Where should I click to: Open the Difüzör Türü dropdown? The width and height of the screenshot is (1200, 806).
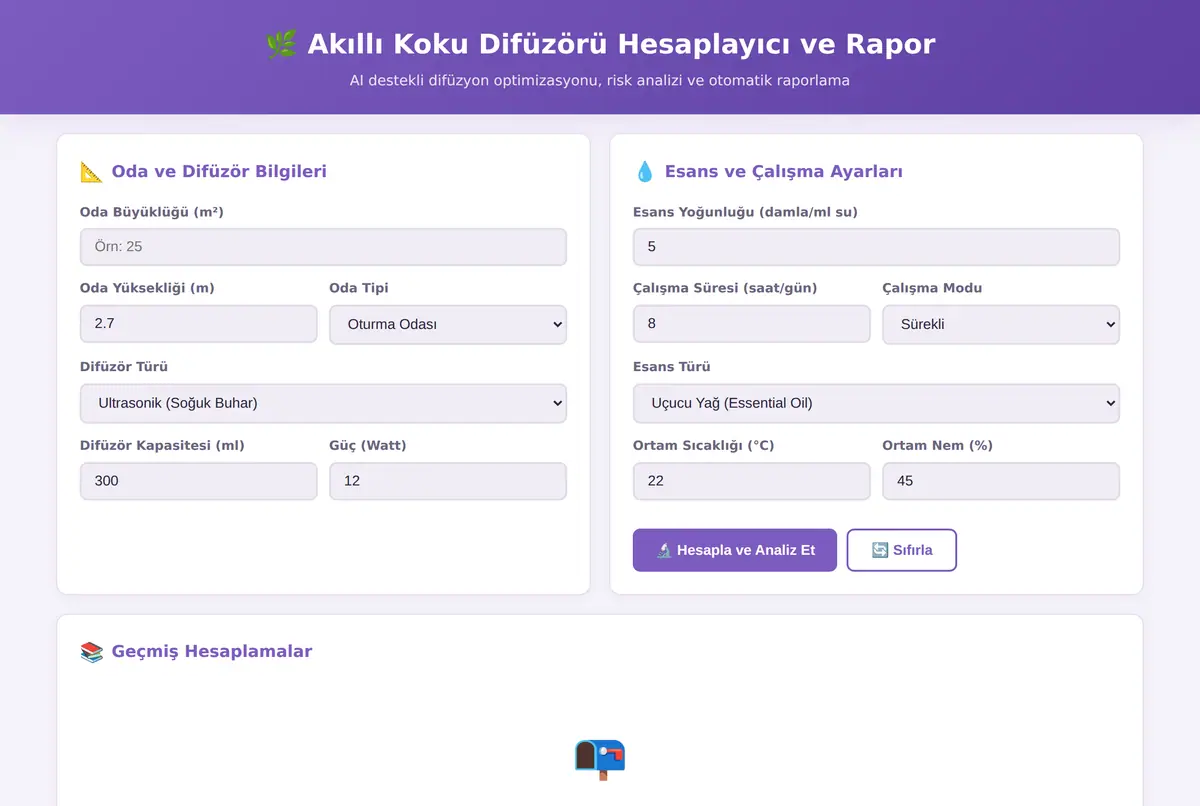(x=323, y=403)
